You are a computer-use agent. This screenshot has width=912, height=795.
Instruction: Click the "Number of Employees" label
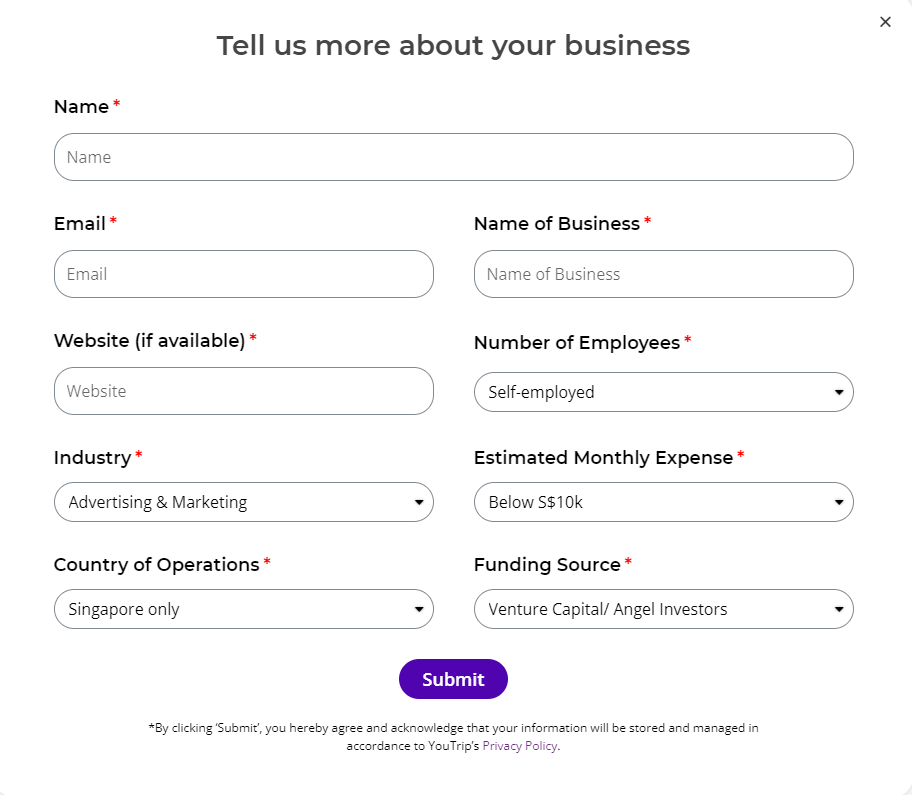[x=577, y=342]
